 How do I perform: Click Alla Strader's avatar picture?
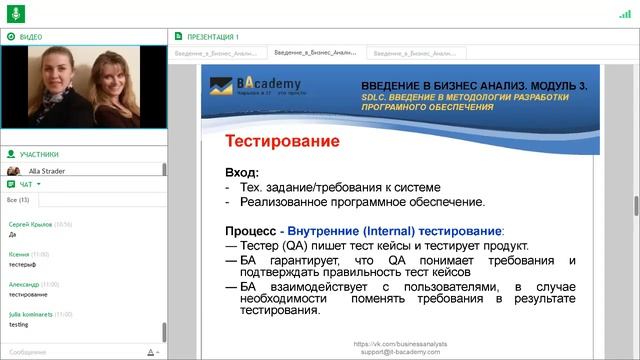(x=14, y=171)
